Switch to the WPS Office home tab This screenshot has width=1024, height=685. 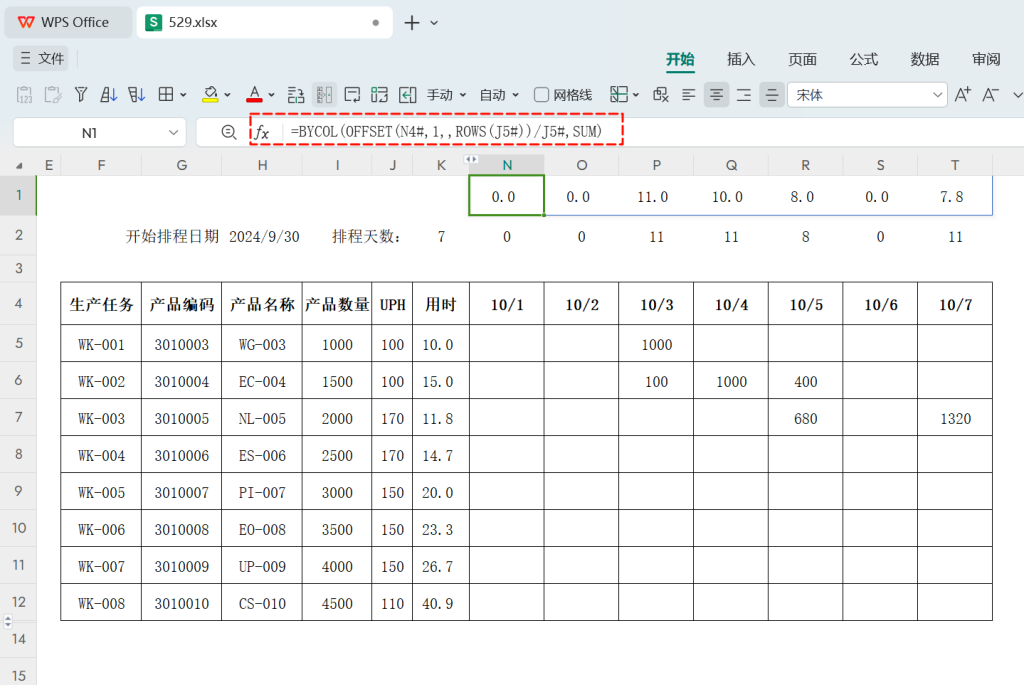coord(67,22)
